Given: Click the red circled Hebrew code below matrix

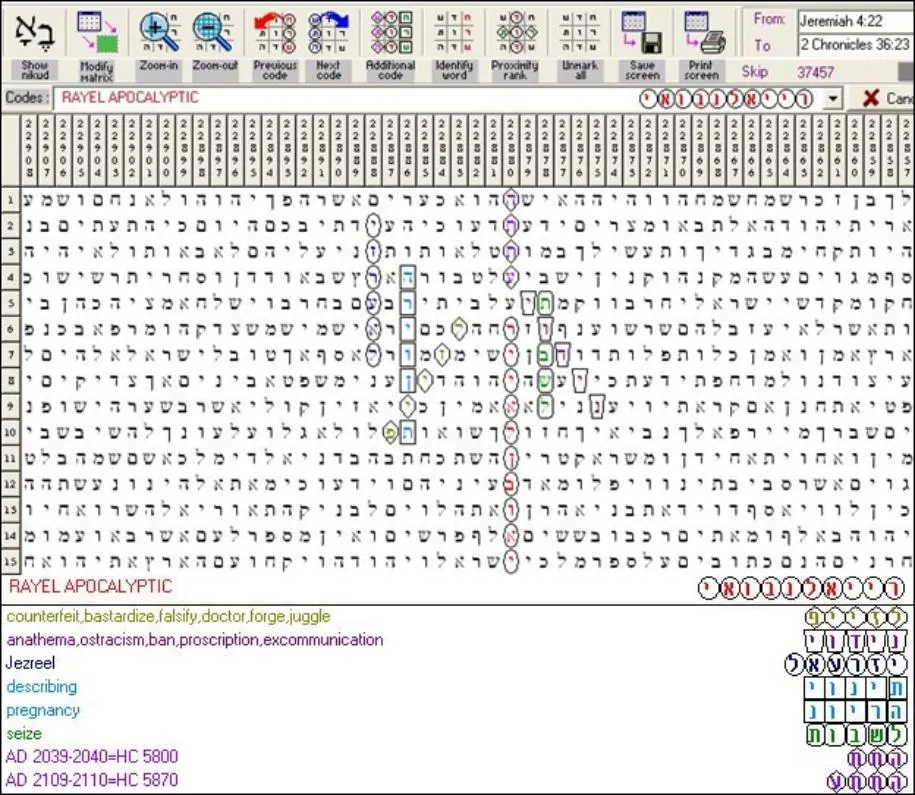Looking at the screenshot, I should click(802, 588).
